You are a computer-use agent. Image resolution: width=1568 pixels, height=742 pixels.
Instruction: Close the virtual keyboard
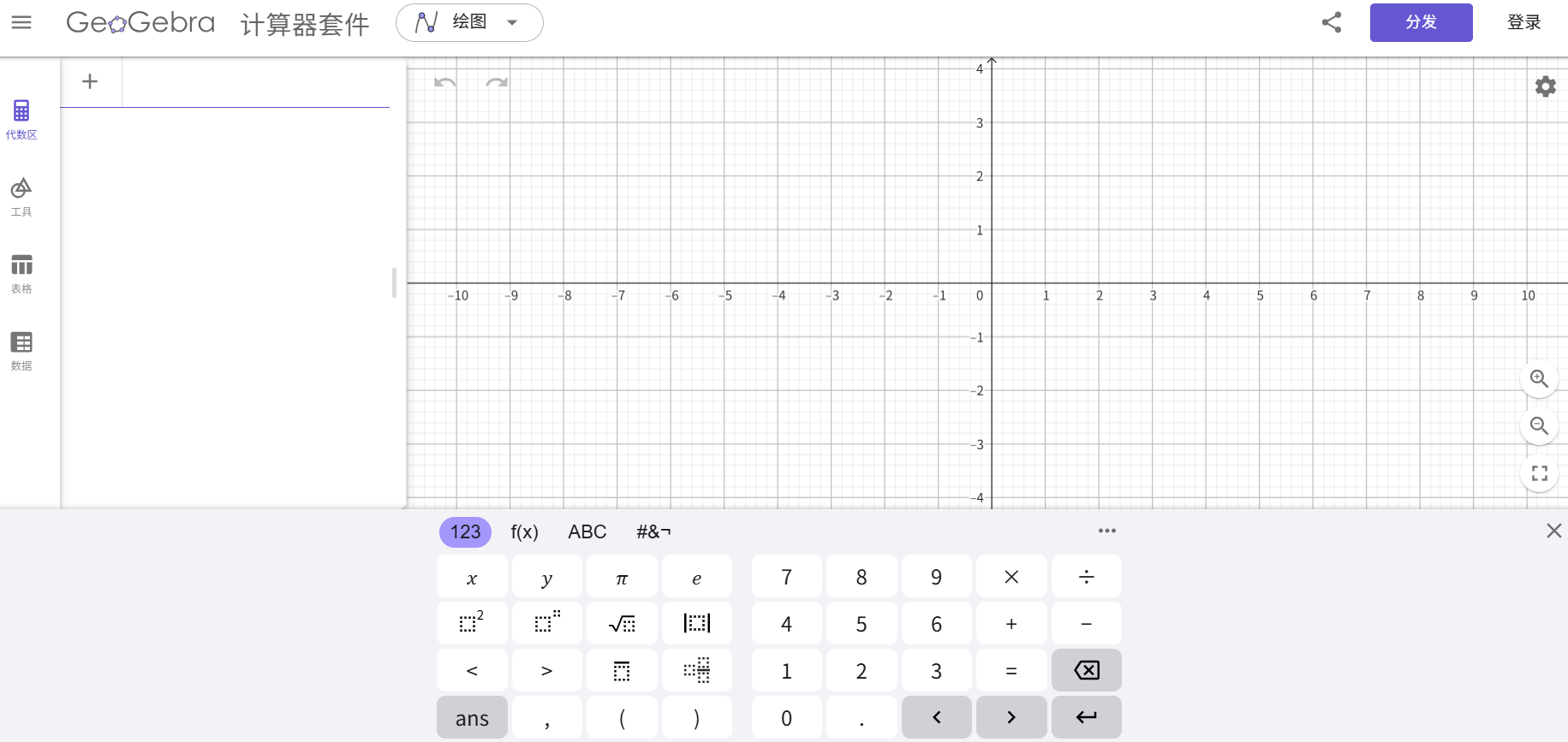pyautogui.click(x=1554, y=531)
